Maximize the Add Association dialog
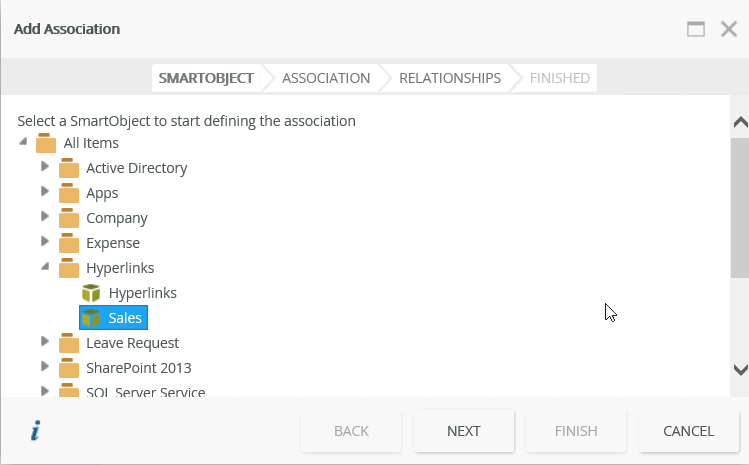Image resolution: width=749 pixels, height=465 pixels. [696, 29]
